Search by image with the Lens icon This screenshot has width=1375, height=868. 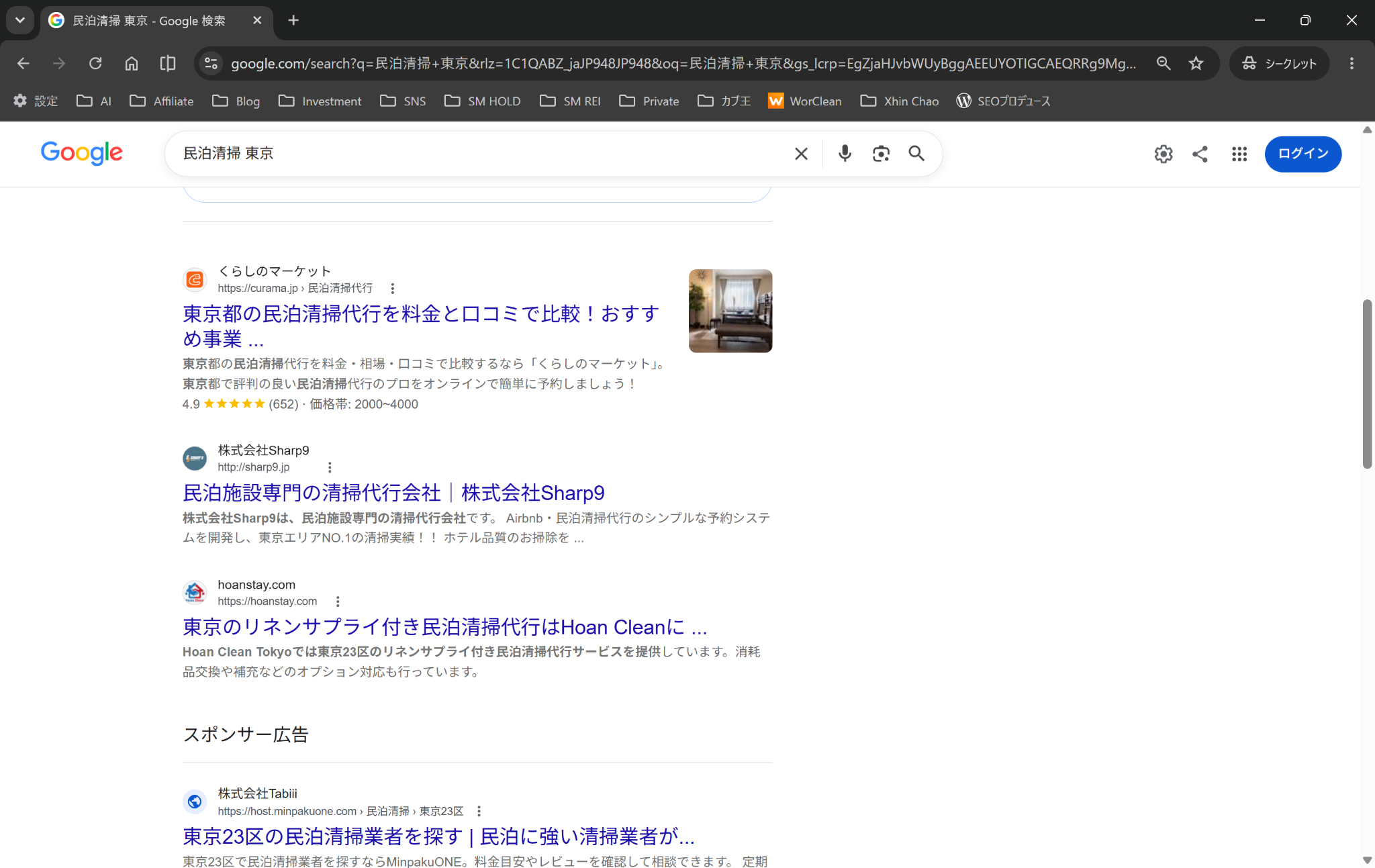point(881,154)
